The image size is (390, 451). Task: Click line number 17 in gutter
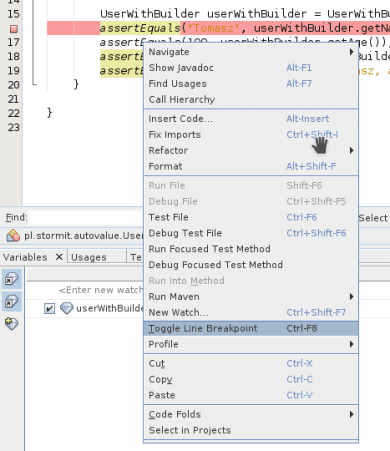click(13, 42)
